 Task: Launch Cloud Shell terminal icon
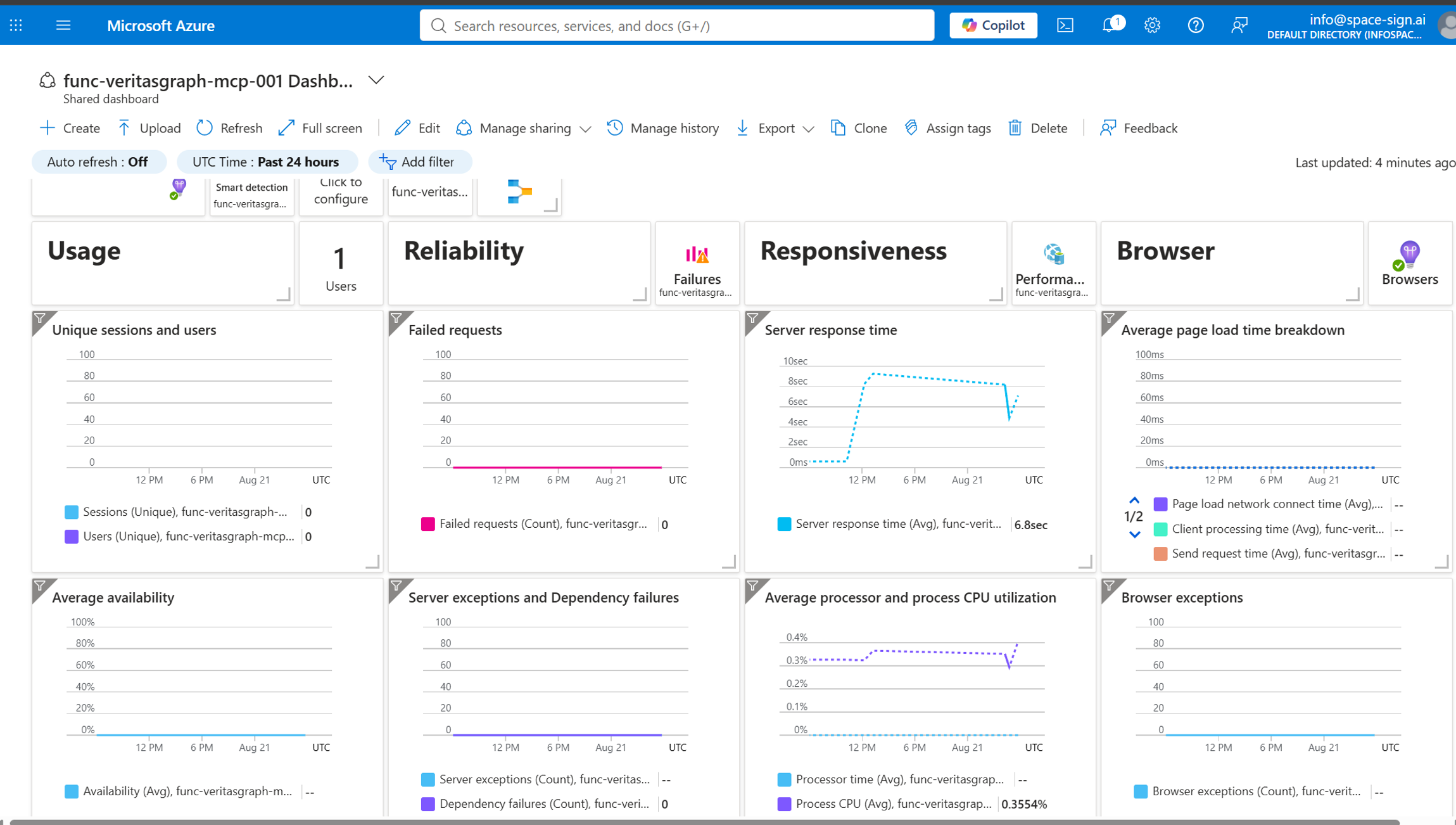pos(1065,25)
